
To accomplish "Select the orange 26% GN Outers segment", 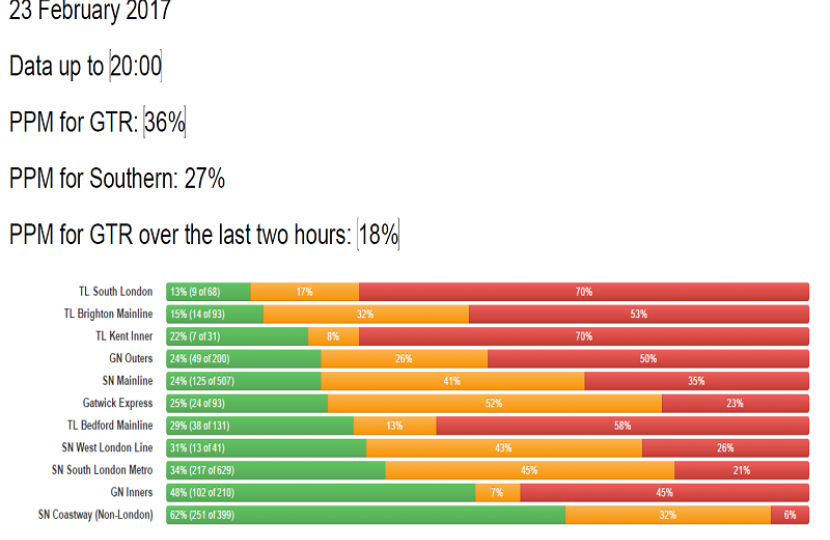I will click(x=404, y=358).
